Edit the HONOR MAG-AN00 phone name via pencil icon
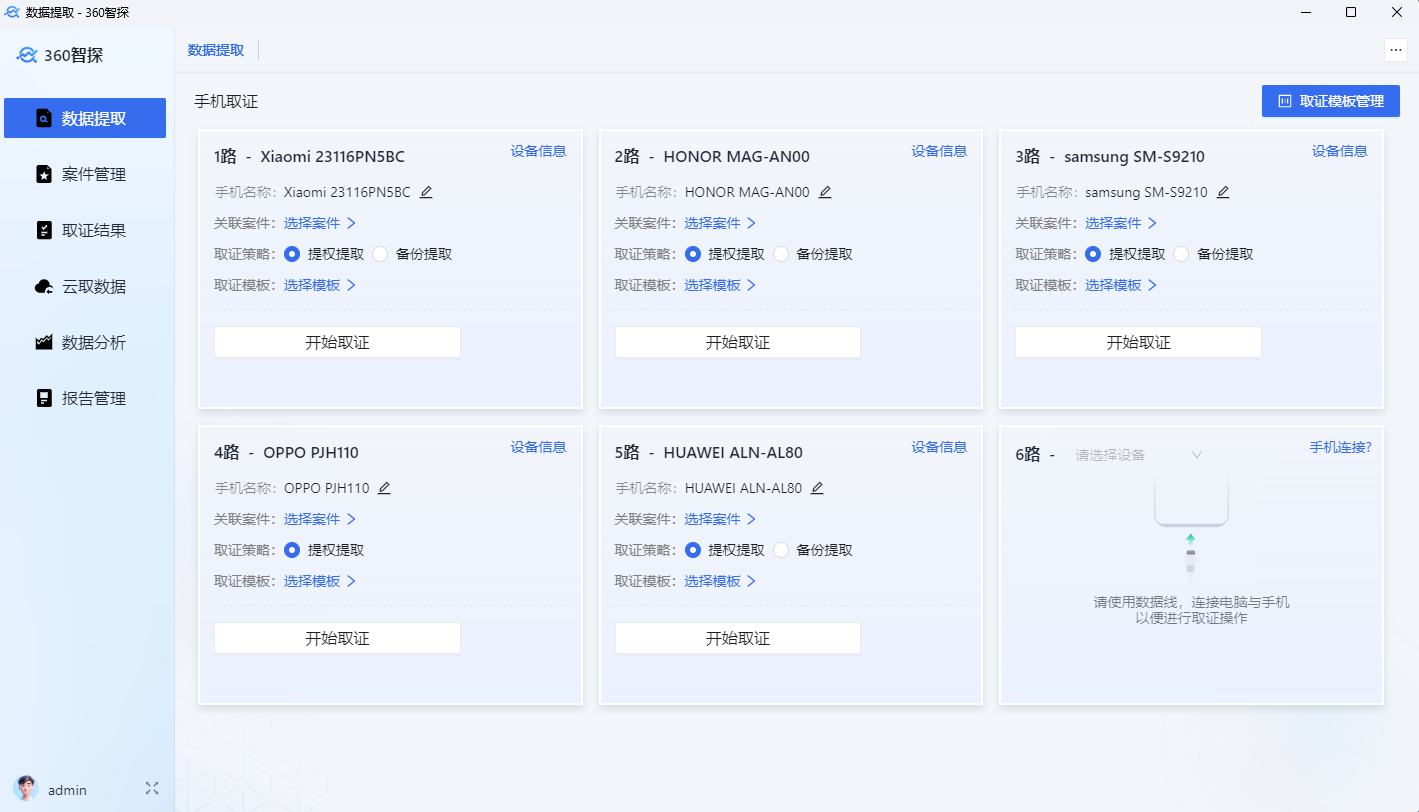The width and height of the screenshot is (1419, 812). click(x=825, y=192)
